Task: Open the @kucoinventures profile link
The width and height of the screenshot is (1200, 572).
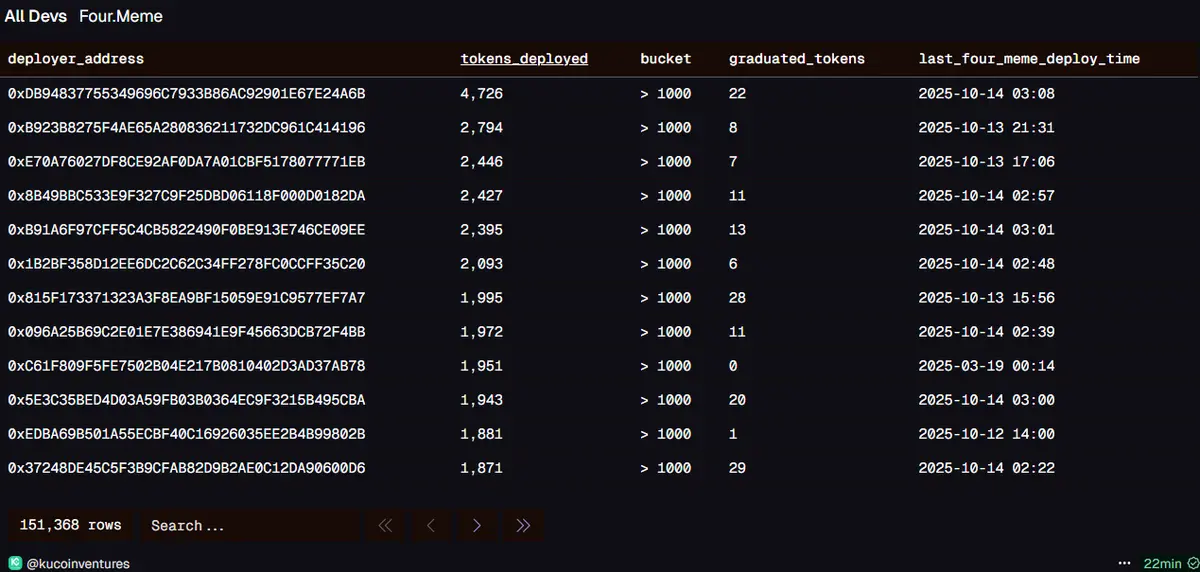Action: (x=78, y=563)
